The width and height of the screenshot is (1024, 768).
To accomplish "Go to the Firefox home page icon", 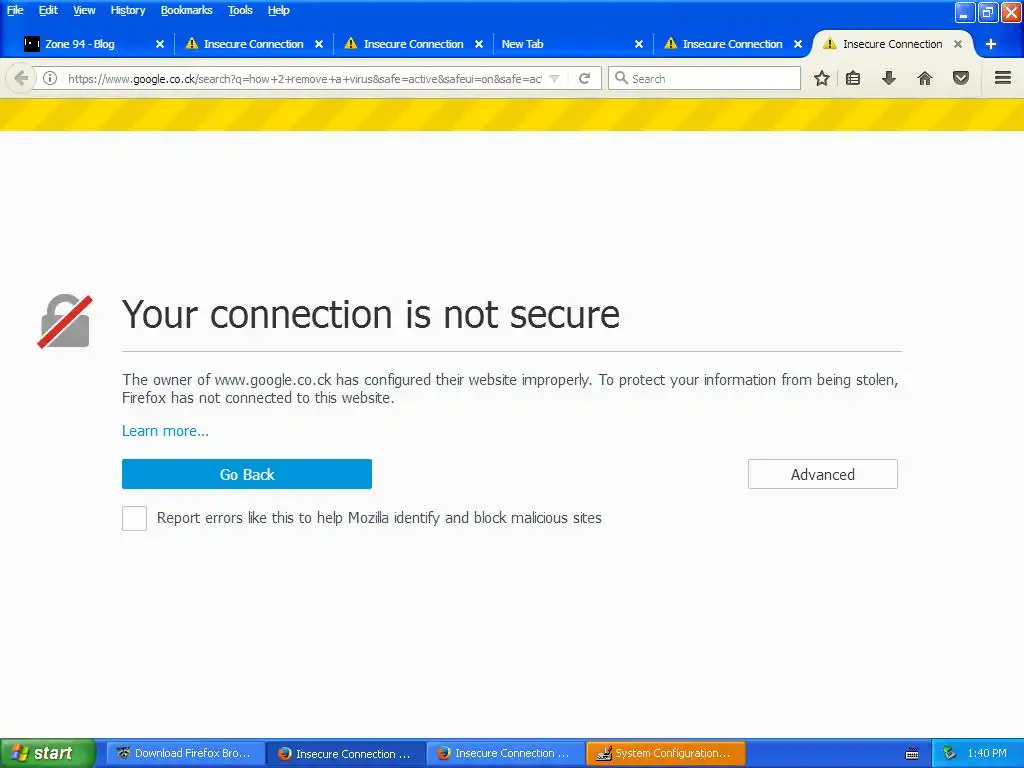I will coord(925,78).
